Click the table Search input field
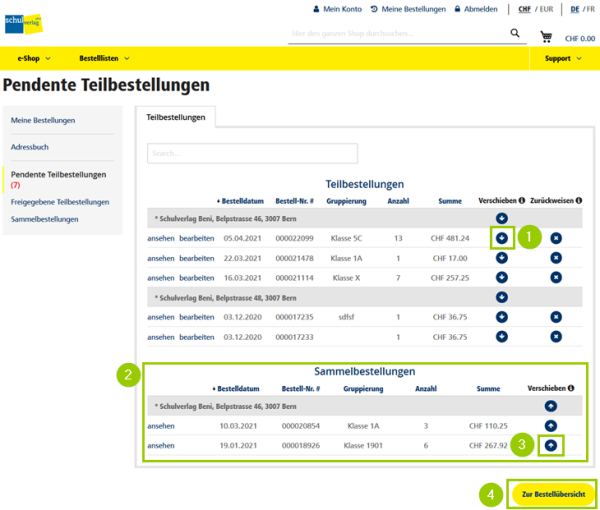The height and width of the screenshot is (510, 600). point(252,153)
